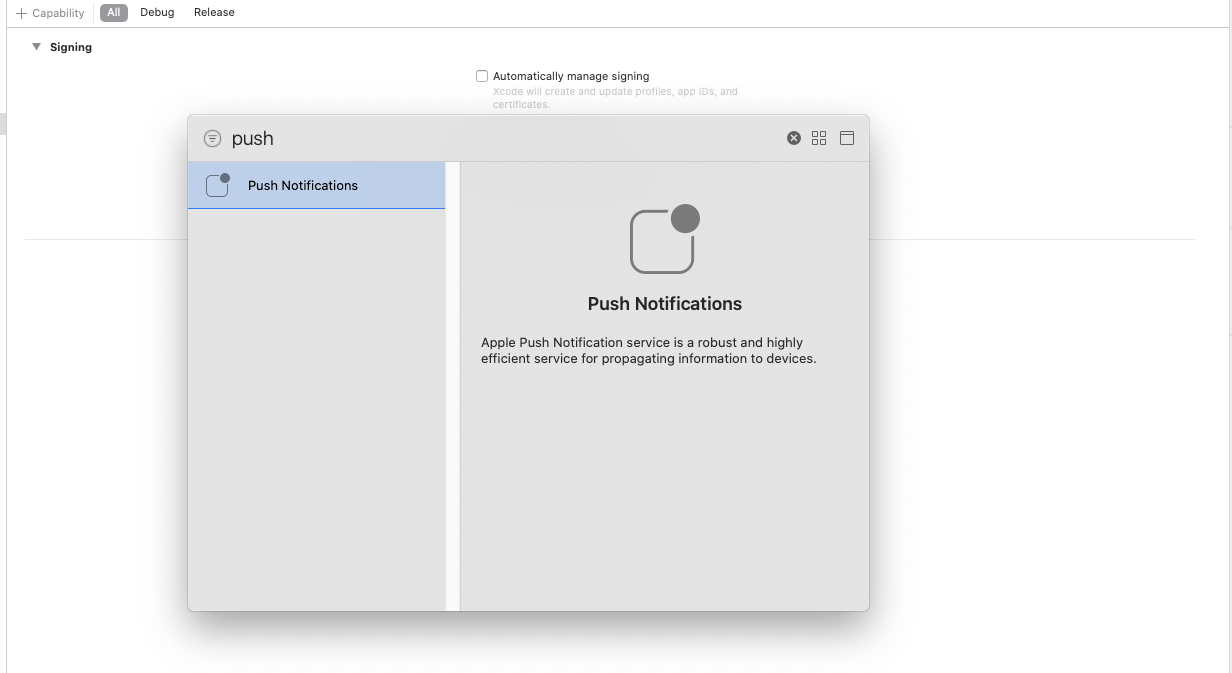
Task: Switch to the Debug tab
Action: (156, 12)
